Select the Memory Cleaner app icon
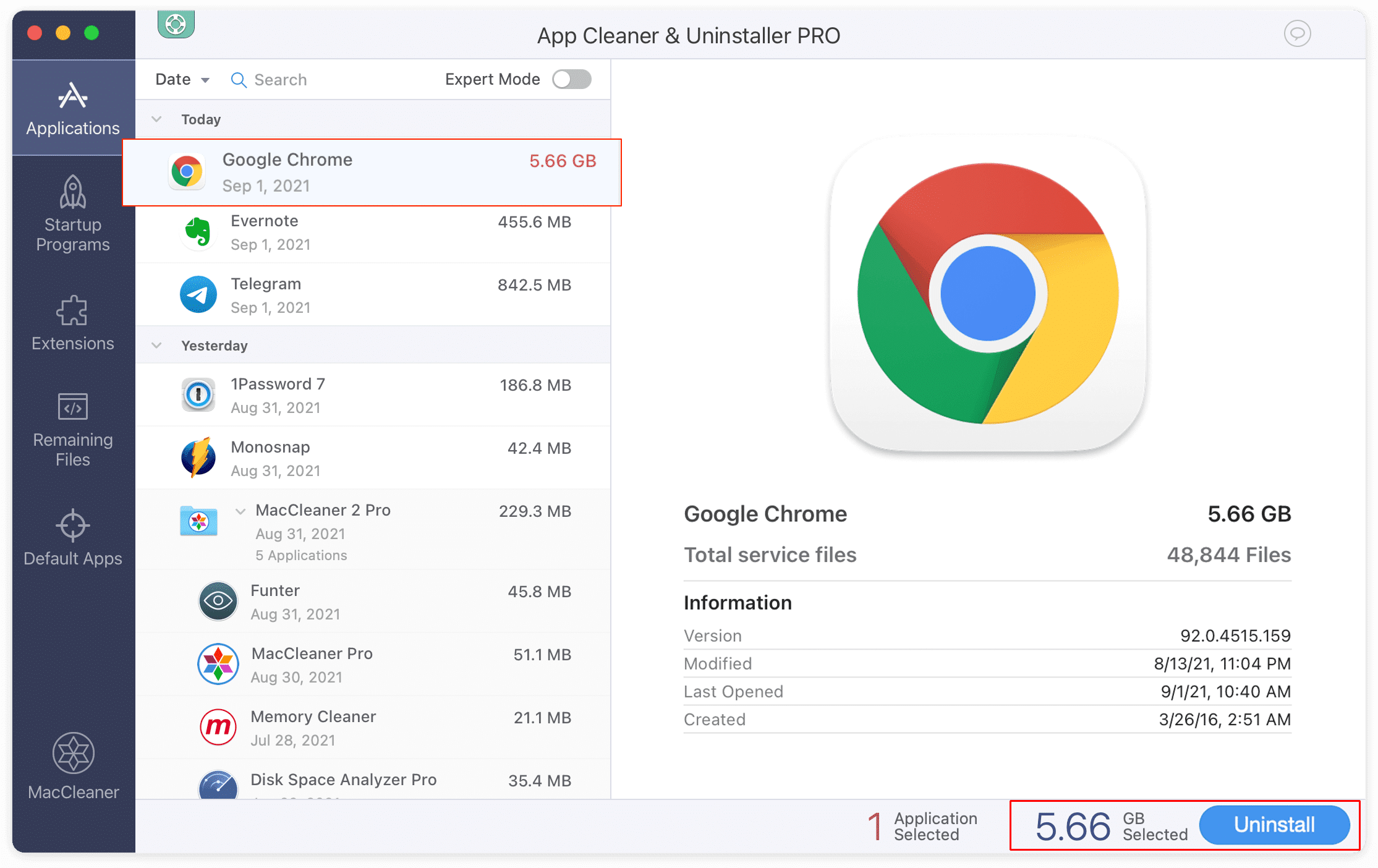Screen dimensions: 1378x868 click(x=218, y=727)
